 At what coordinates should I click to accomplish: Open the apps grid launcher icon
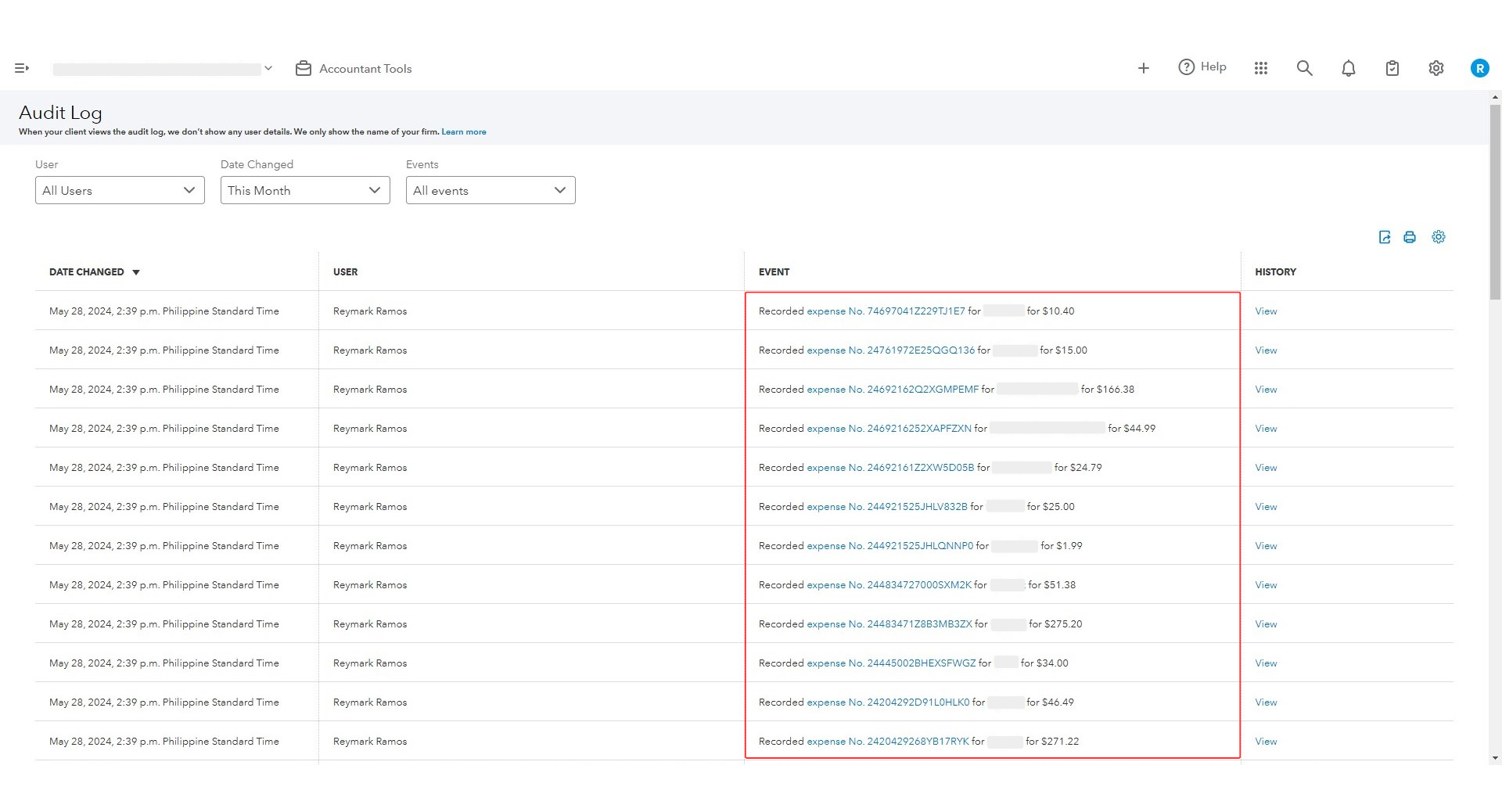click(x=1260, y=69)
